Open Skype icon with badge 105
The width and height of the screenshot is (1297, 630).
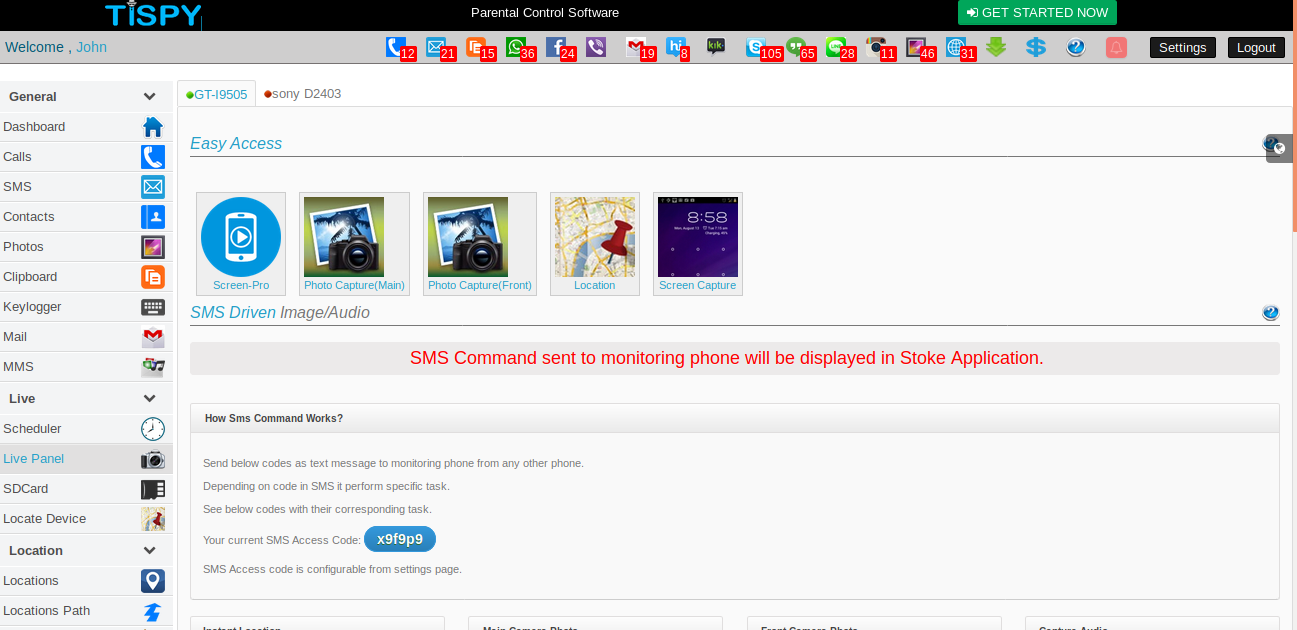pos(756,47)
